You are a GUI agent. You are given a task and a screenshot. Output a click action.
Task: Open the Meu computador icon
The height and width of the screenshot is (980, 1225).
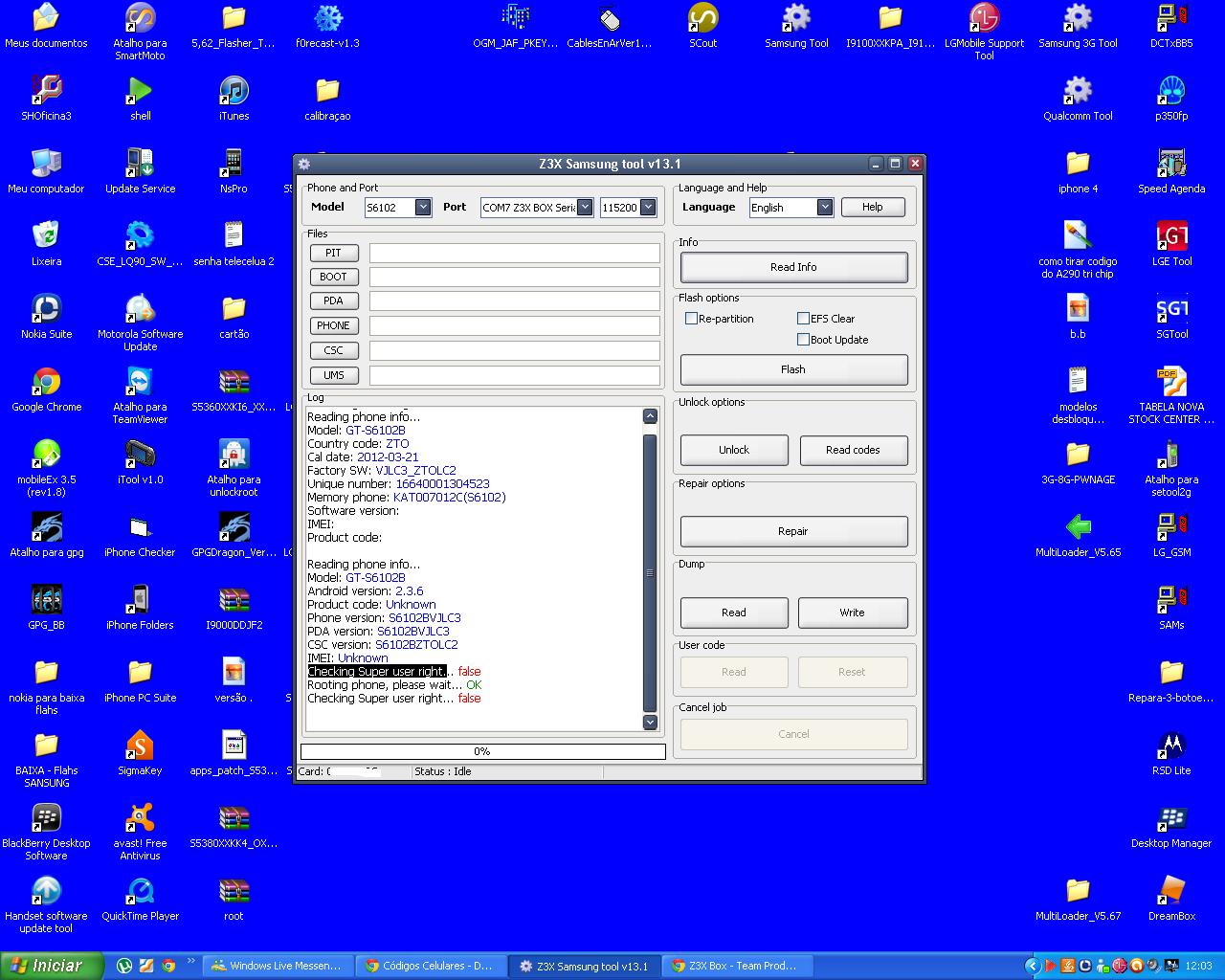click(x=46, y=171)
